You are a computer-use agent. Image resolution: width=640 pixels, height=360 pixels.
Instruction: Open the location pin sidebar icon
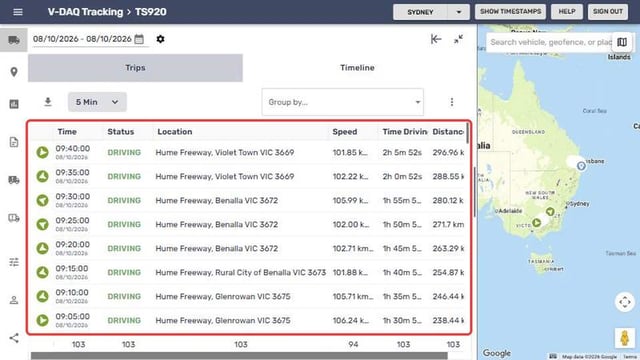point(14,72)
